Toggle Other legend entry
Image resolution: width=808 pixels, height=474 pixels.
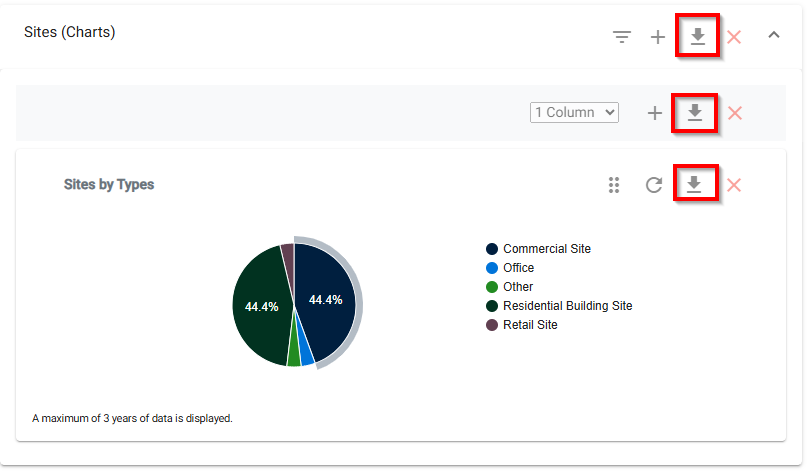(x=510, y=287)
